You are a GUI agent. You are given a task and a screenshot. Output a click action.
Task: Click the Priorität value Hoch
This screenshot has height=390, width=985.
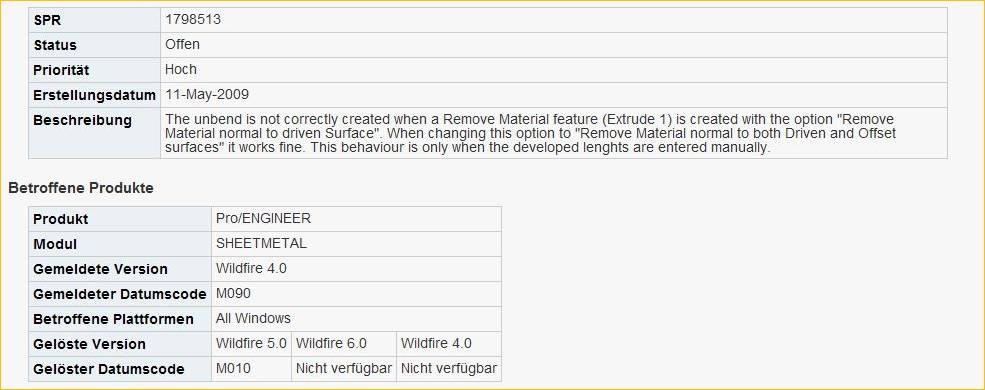pos(181,70)
